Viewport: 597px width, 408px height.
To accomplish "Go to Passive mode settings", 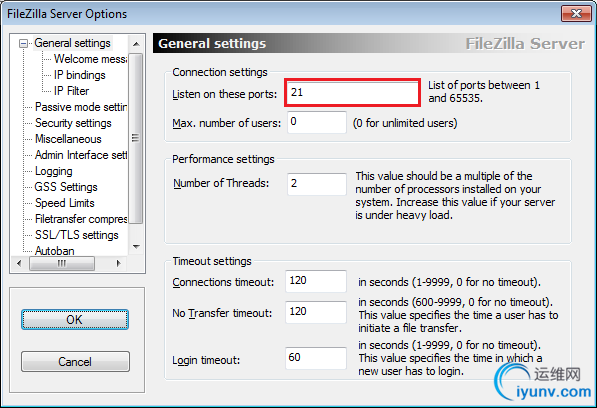I will pos(81,107).
